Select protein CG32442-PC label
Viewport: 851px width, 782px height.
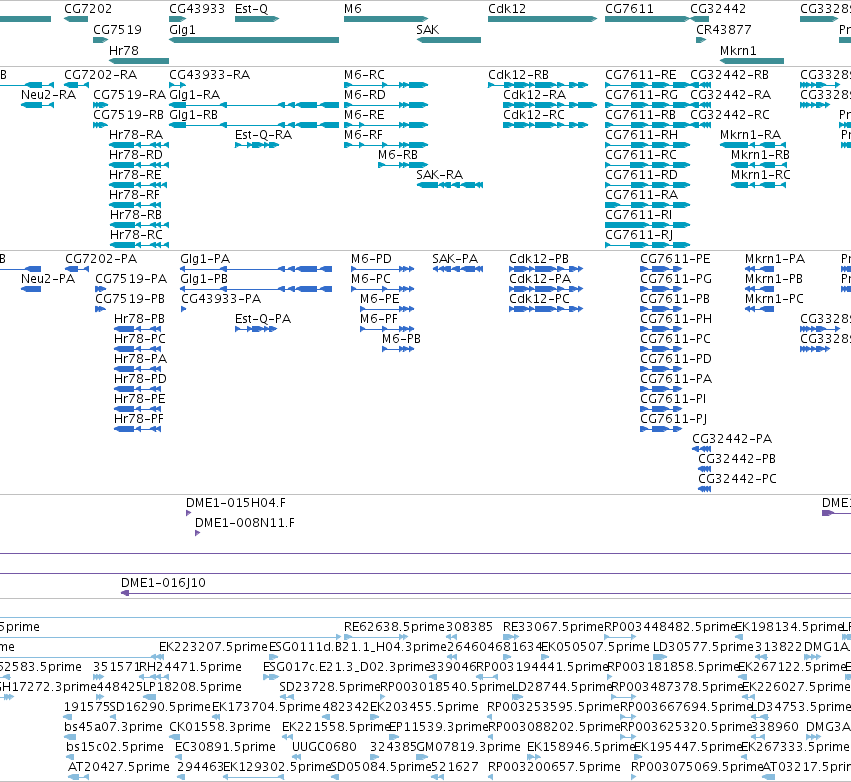[x=737, y=479]
